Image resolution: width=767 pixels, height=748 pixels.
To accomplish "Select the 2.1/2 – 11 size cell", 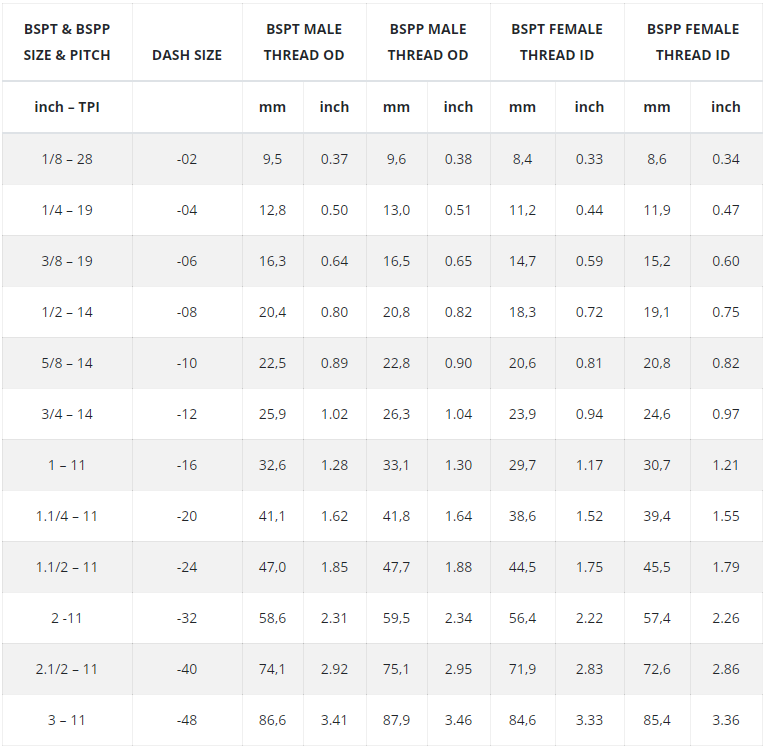I will (x=67, y=669).
